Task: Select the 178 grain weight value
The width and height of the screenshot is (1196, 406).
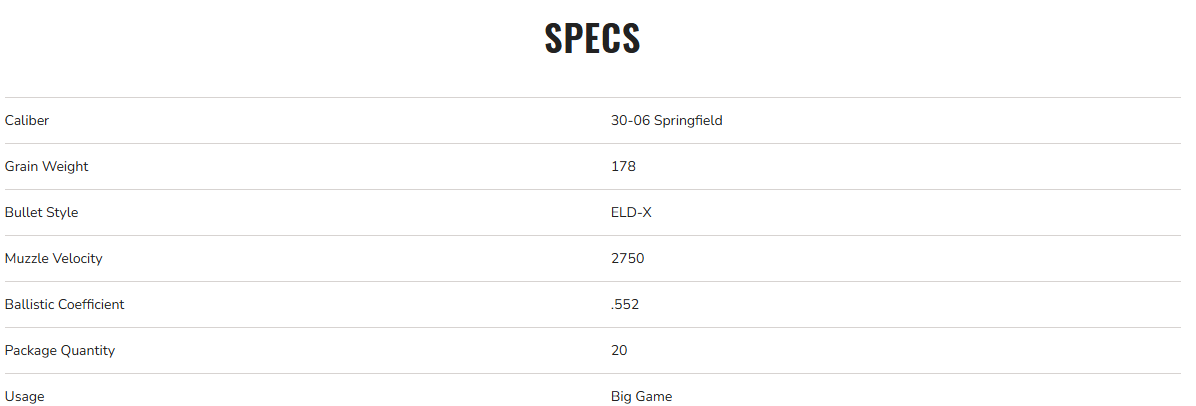Action: pos(623,167)
